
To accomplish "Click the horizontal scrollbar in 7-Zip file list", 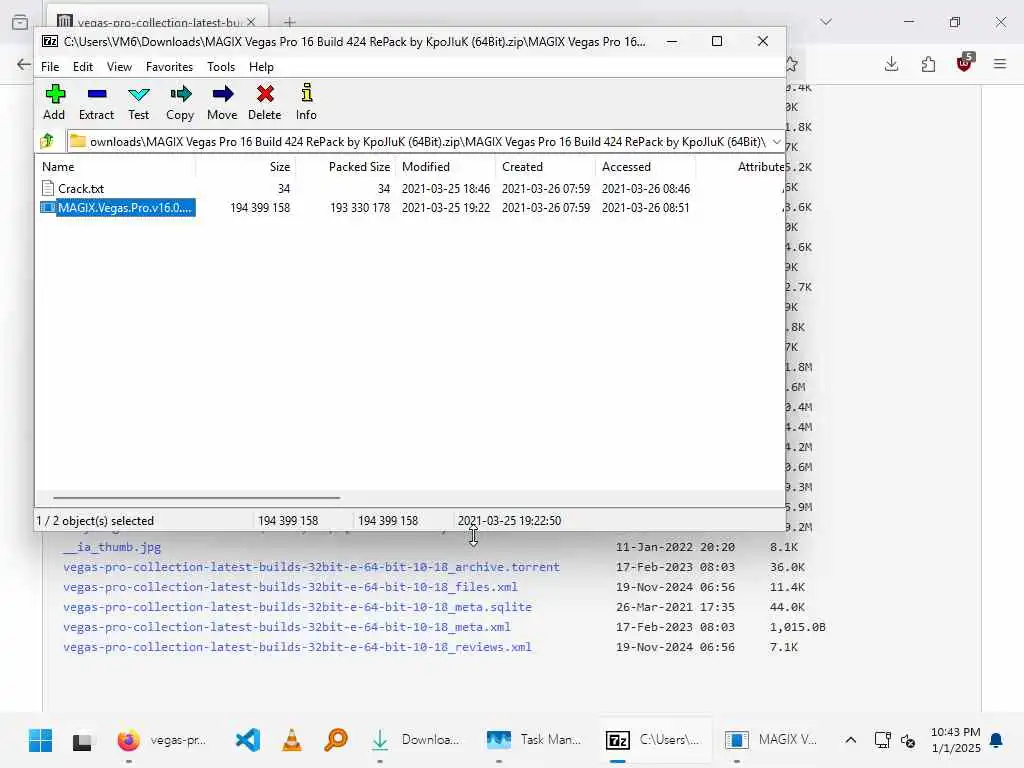I will 196,498.
